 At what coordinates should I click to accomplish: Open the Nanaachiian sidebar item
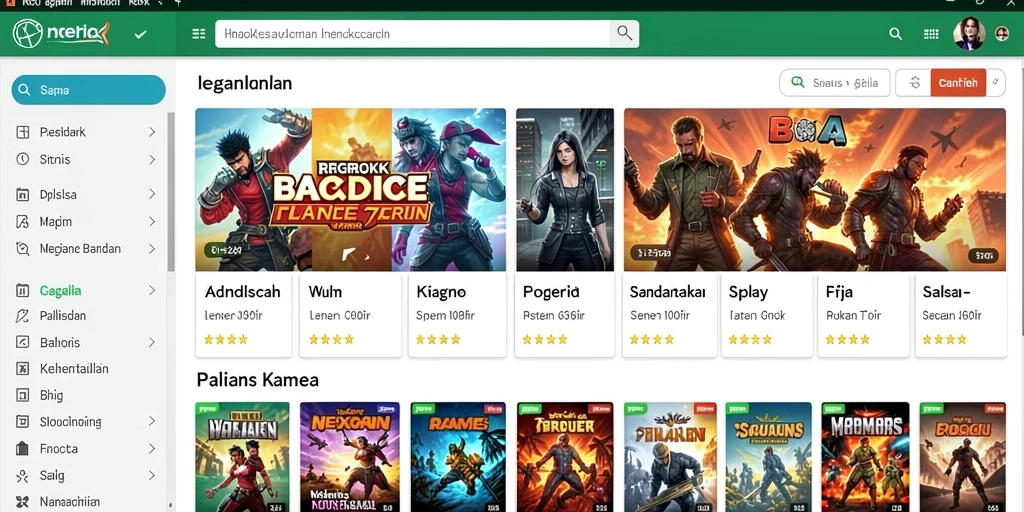(86, 502)
